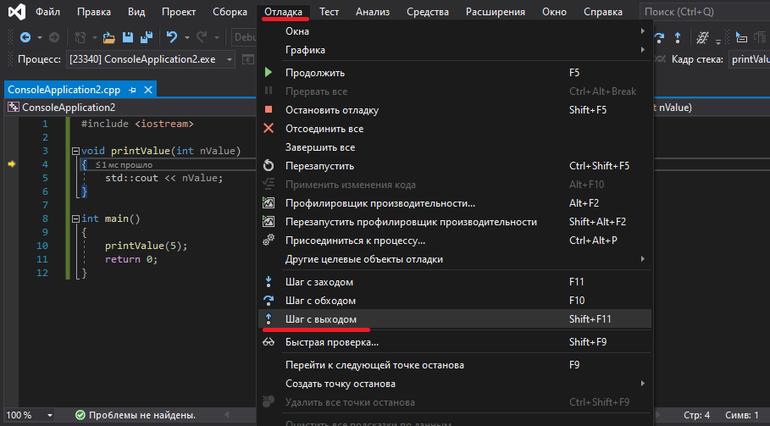Click the Restart circular arrow icon in menu
The image size is (770, 426).
(x=269, y=166)
